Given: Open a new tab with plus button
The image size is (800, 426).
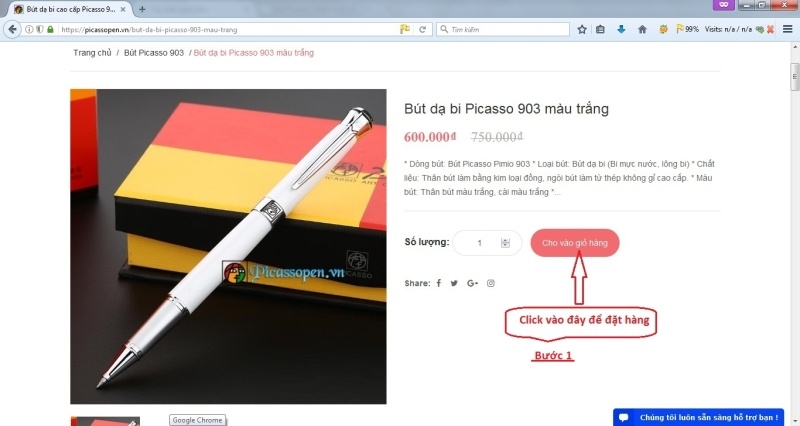Looking at the screenshot, I should click(x=142, y=9).
